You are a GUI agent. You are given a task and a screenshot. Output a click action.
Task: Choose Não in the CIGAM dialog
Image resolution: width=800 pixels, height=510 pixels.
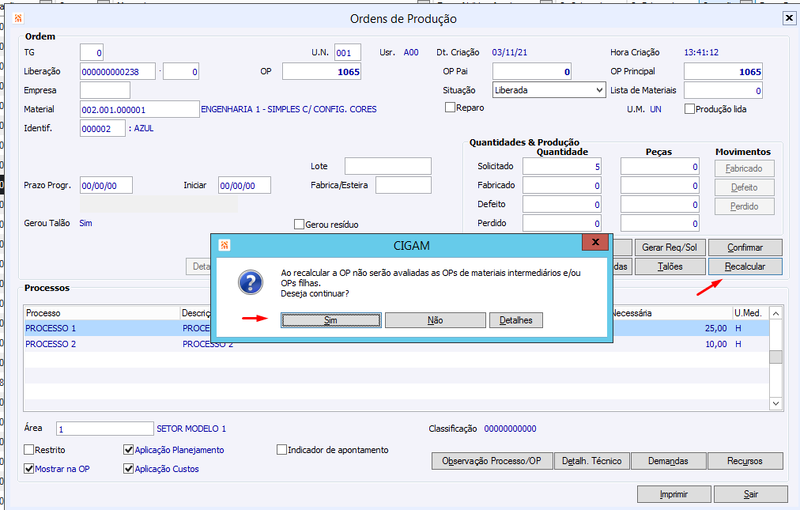tap(435, 320)
